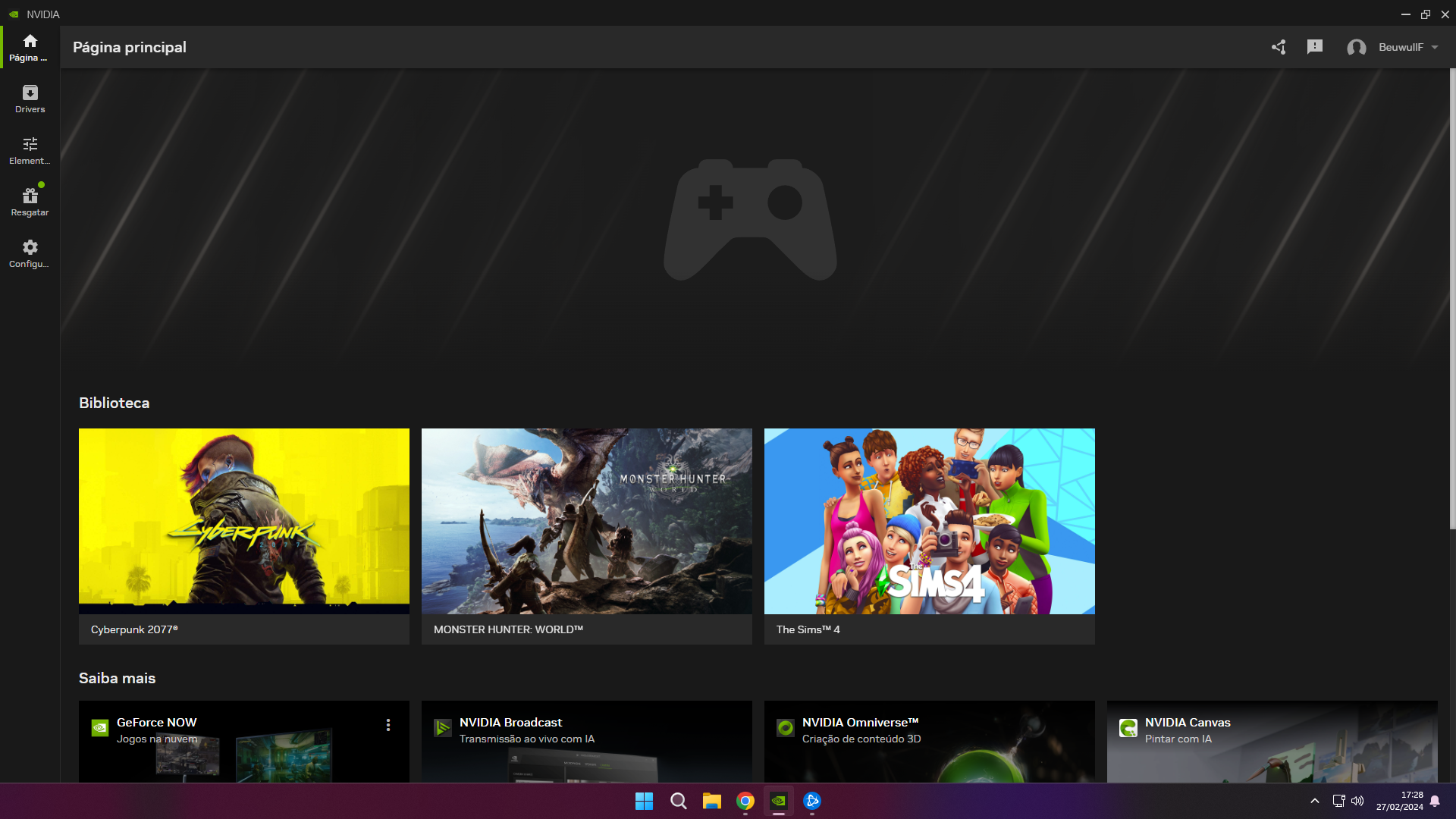1456x819 pixels.
Task: Click the GeForce NOW logo icon
Action: click(100, 728)
